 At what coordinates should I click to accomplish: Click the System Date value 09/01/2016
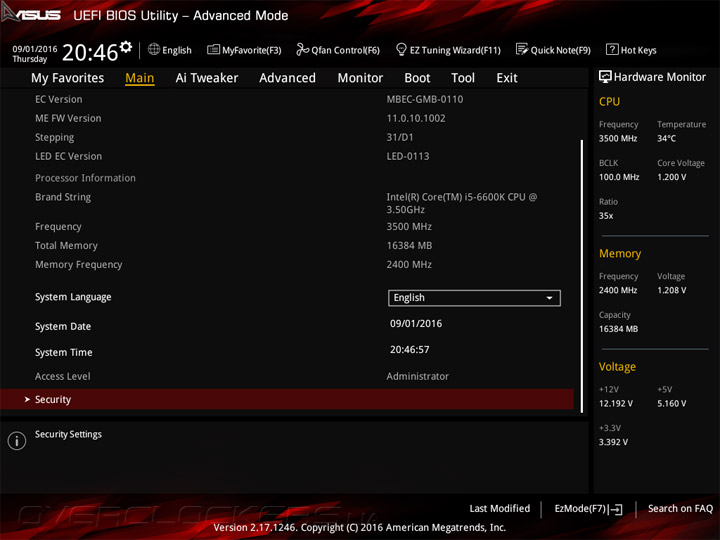(416, 324)
